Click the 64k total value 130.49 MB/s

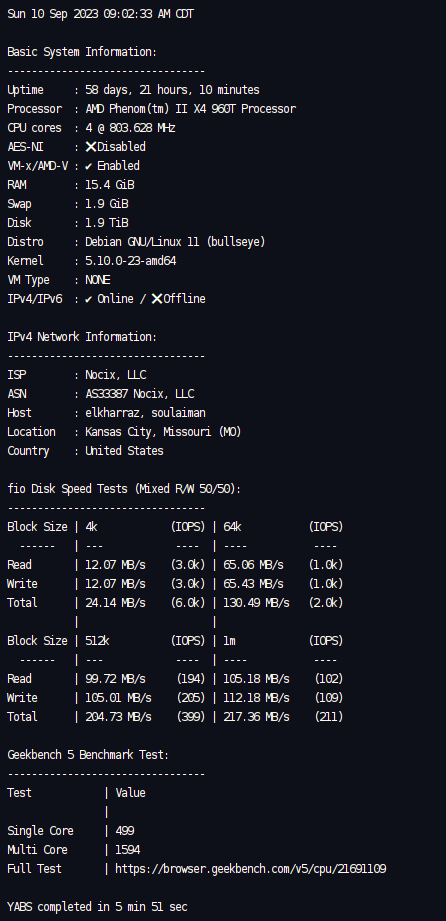257,603
